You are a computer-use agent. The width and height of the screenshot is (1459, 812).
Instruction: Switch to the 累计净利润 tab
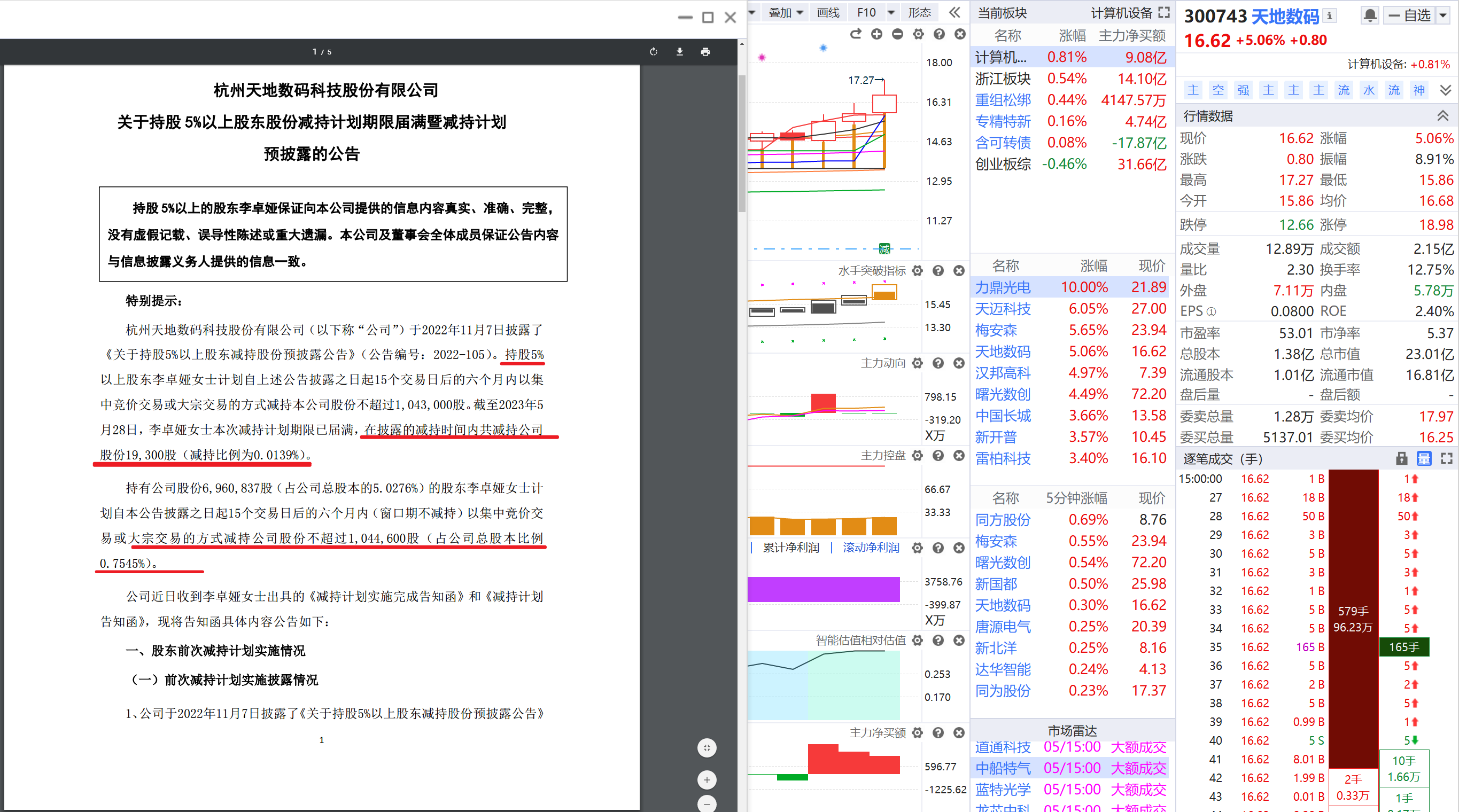(x=790, y=548)
